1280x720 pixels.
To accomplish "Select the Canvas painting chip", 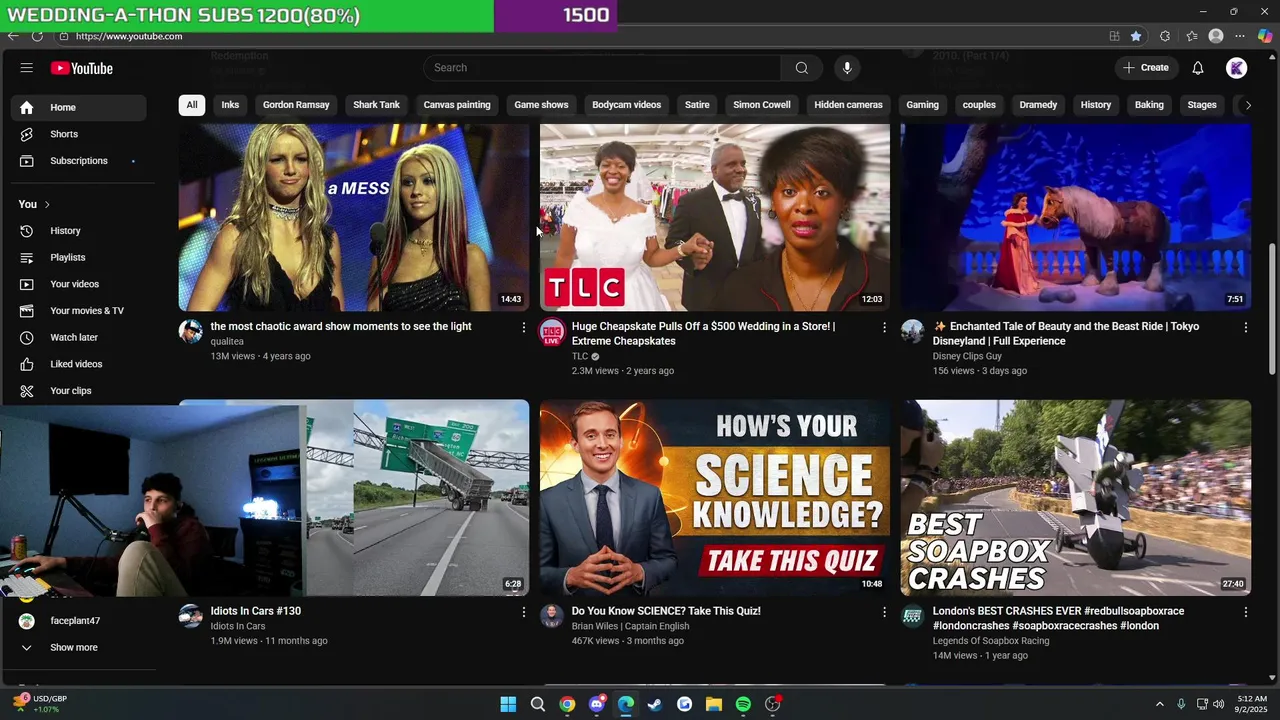I will coord(457,105).
